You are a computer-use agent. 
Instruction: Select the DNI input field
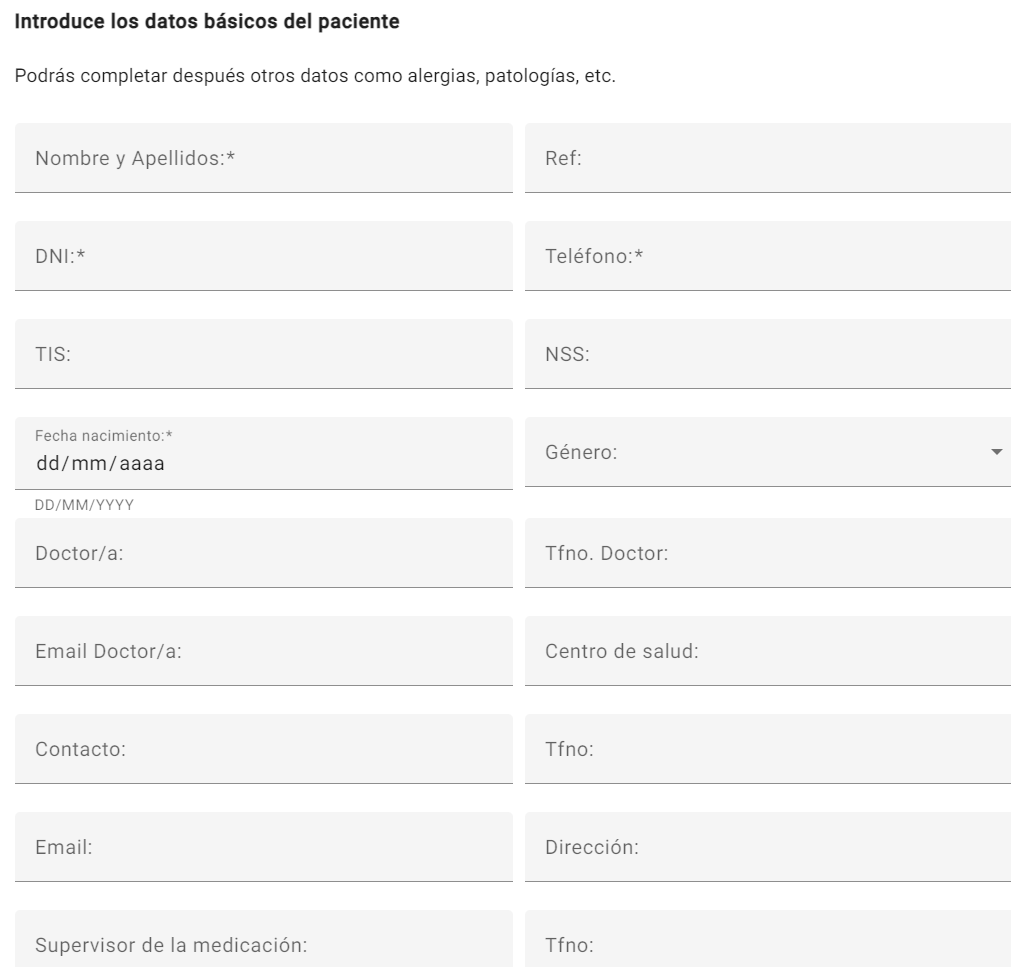point(260,255)
